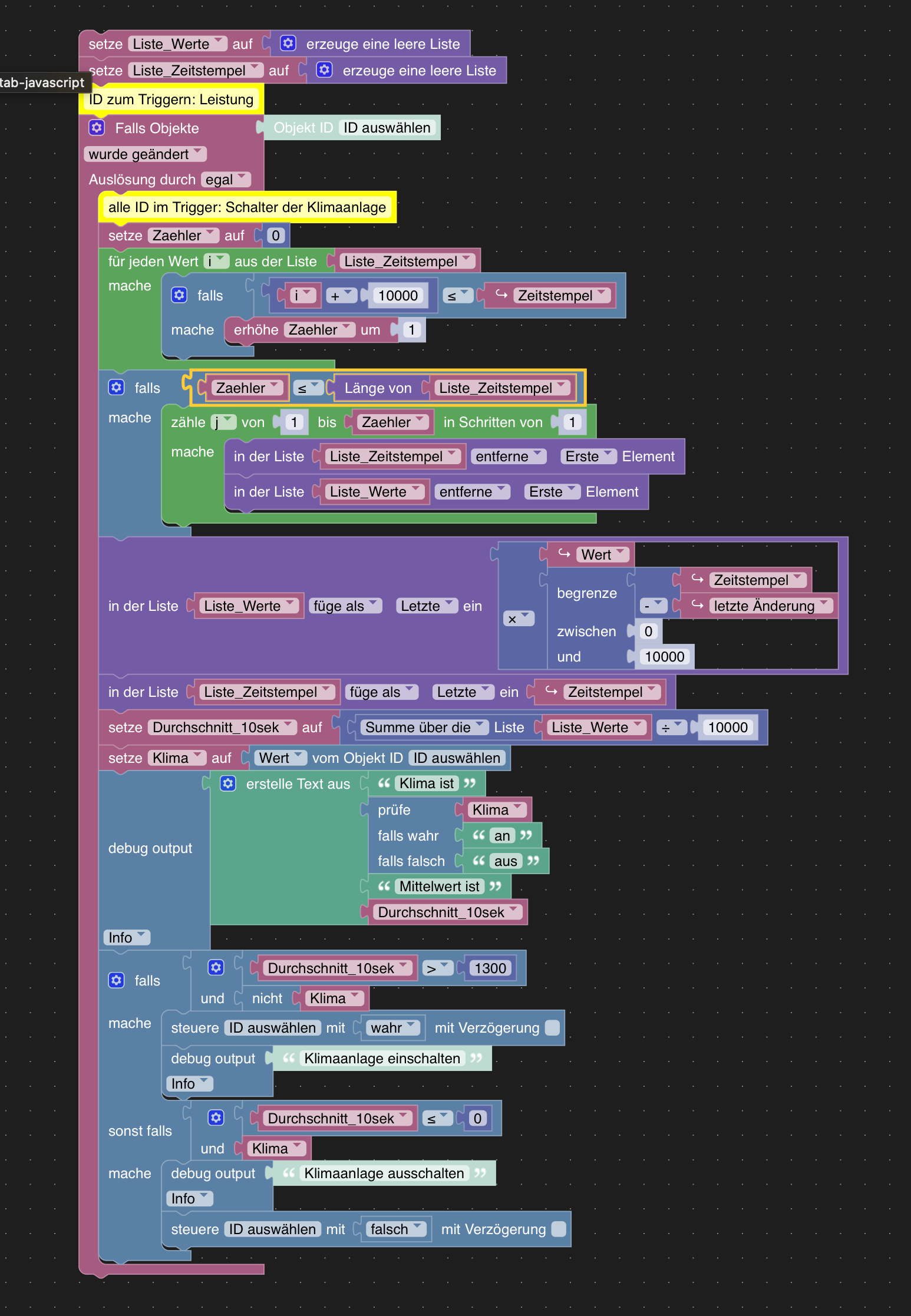Click arrow icon before 'letzte Änderung'

tap(697, 605)
